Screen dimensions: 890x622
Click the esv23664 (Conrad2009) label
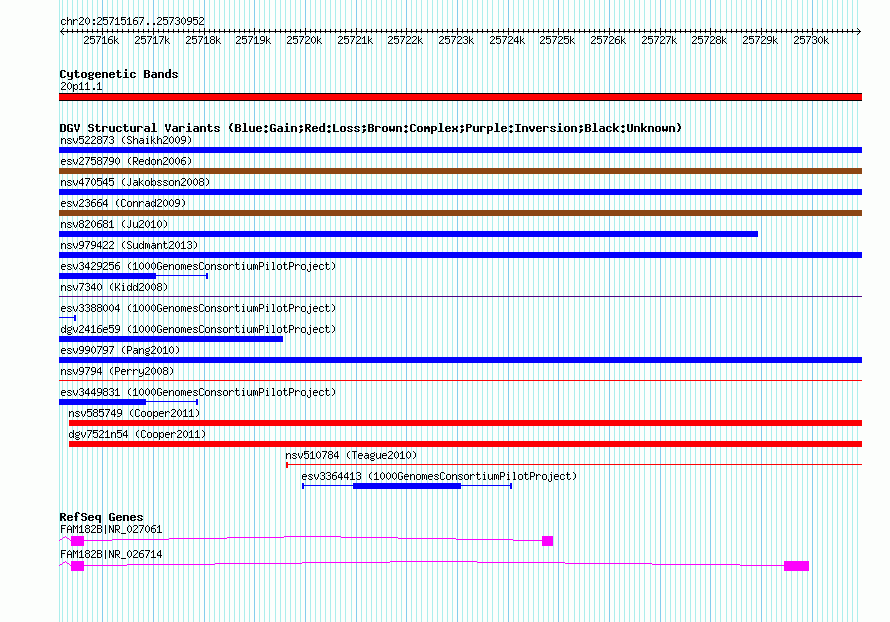123,203
